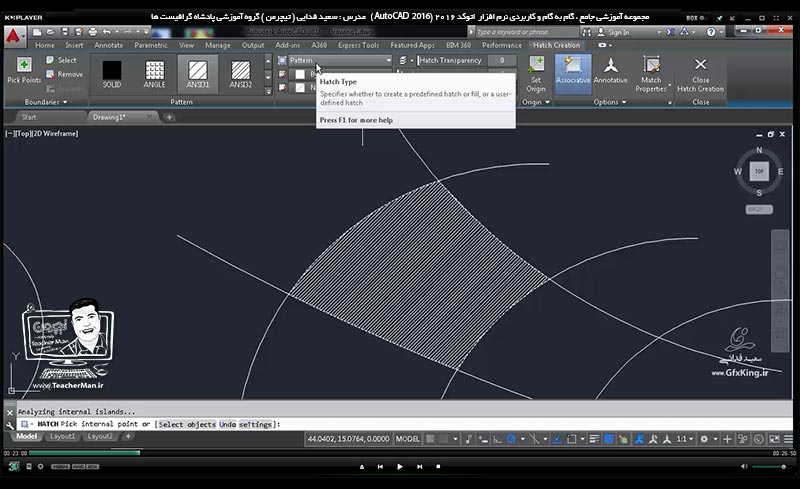Open the WCS coordinate system dropdown
Viewport: 800px width, 489px height.
point(759,209)
